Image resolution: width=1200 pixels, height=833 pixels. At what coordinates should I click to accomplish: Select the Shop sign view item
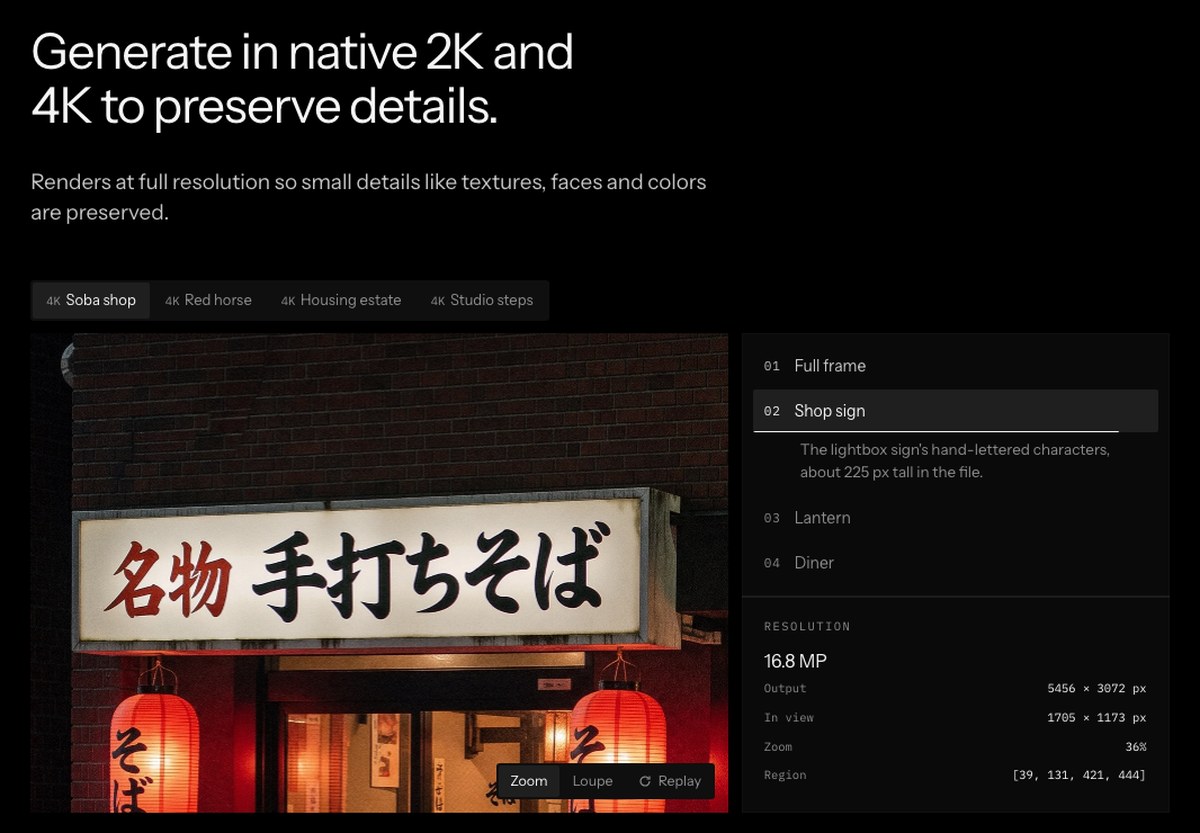[955, 411]
